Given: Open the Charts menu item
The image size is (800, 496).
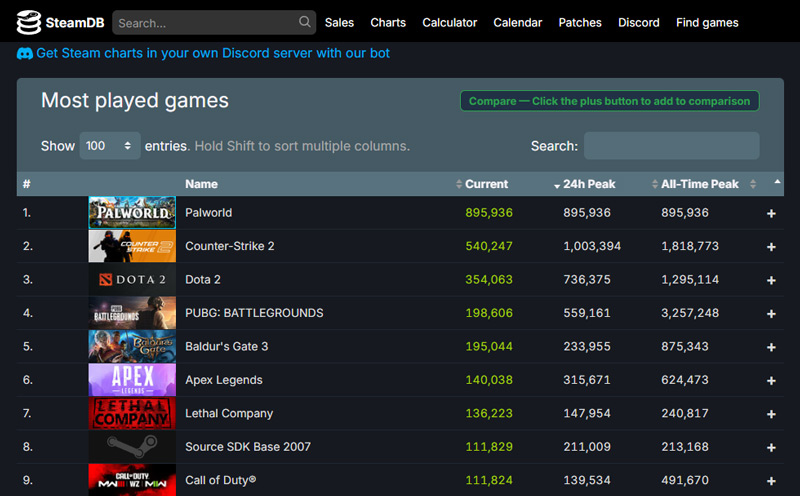Looking at the screenshot, I should pos(388,22).
